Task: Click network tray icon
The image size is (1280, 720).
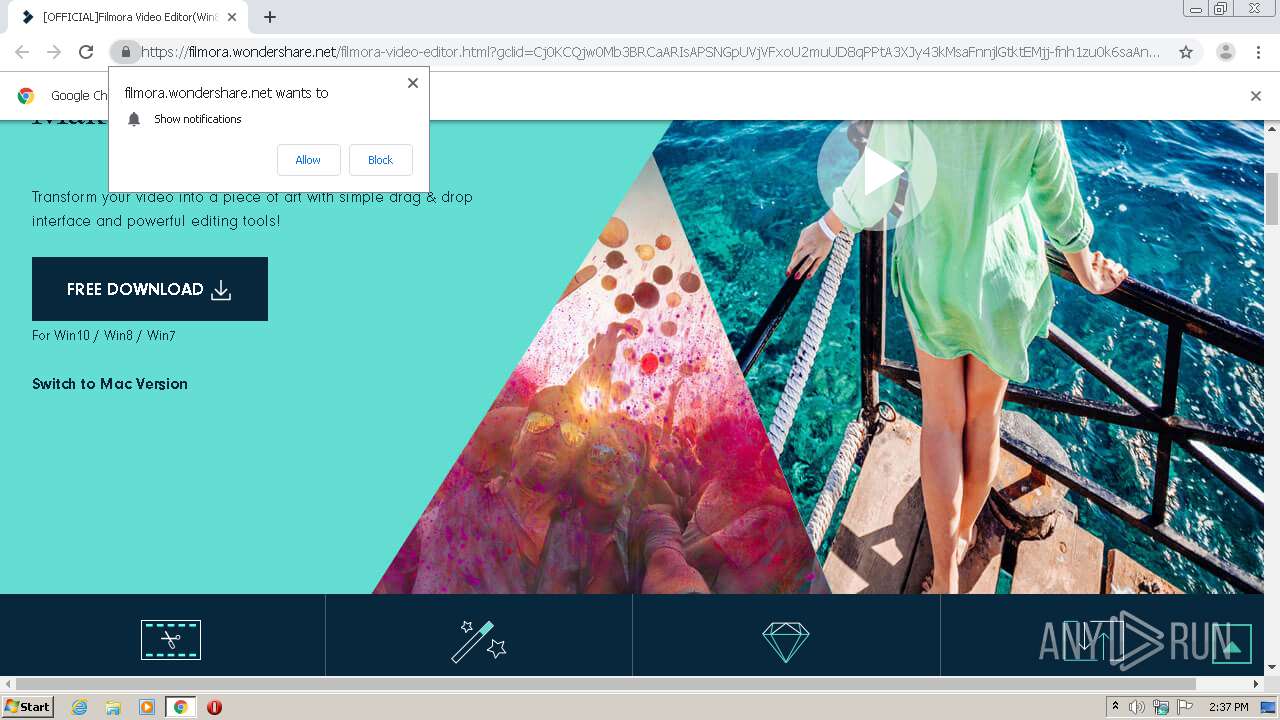Action: 1161,707
